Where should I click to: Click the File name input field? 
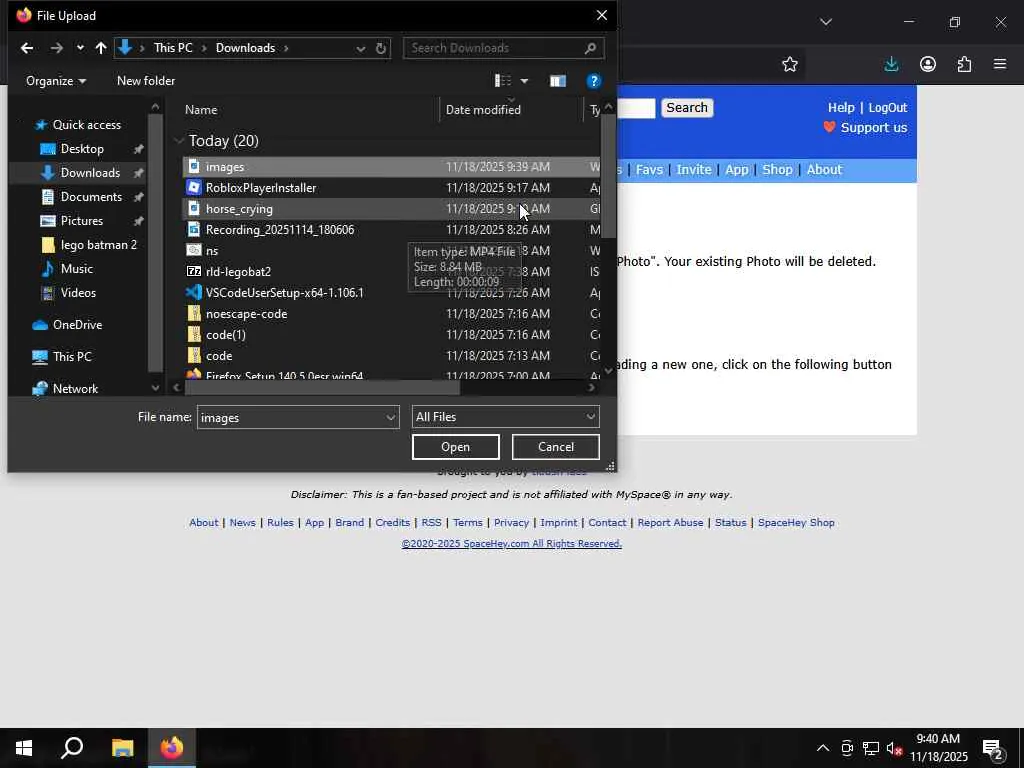[x=290, y=418]
